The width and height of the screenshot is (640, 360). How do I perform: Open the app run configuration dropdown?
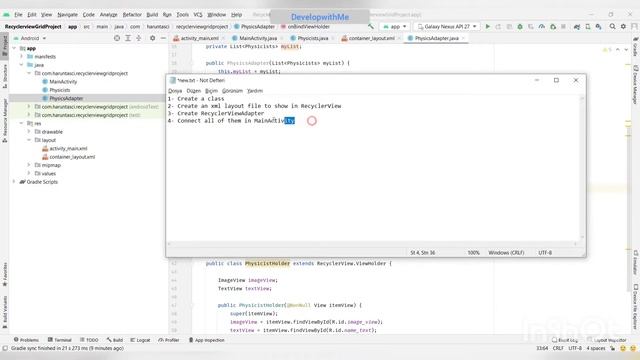(395, 27)
